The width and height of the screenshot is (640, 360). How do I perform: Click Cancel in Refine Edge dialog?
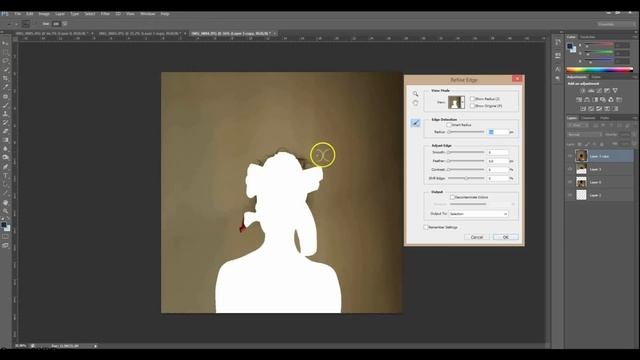[477, 237]
